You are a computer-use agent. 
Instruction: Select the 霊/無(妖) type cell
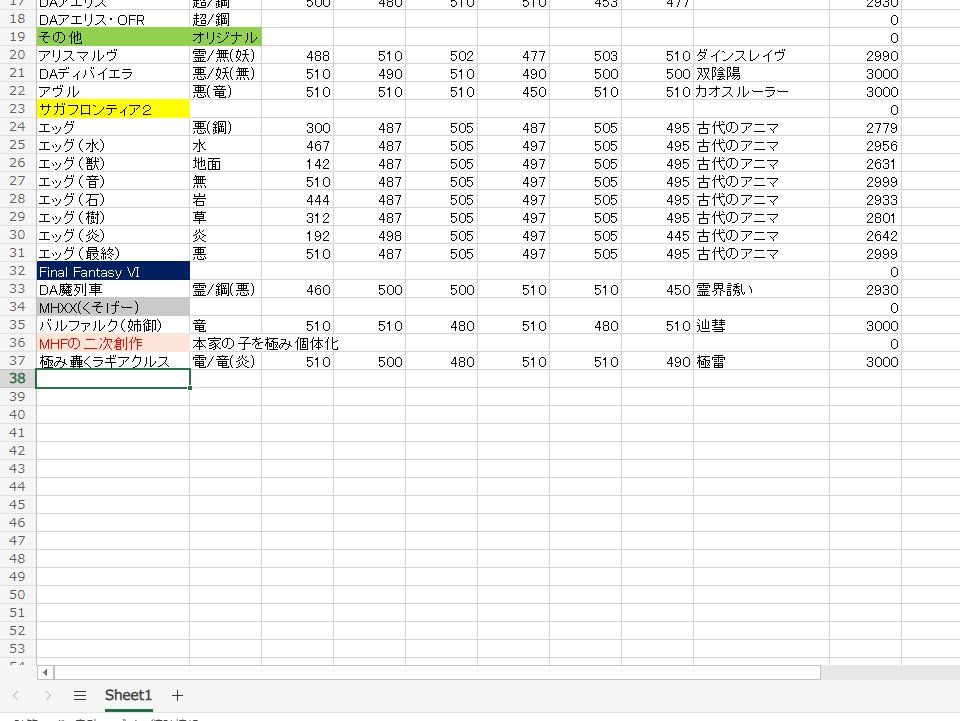[x=225, y=55]
